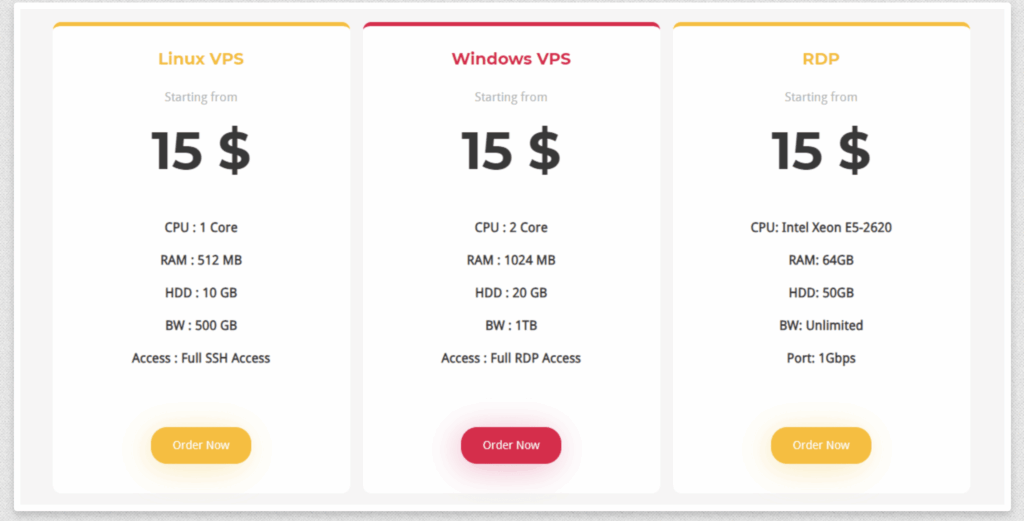This screenshot has width=1024, height=521.
Task: Click 'Starting from' in Windows VPS card
Action: click(x=511, y=97)
